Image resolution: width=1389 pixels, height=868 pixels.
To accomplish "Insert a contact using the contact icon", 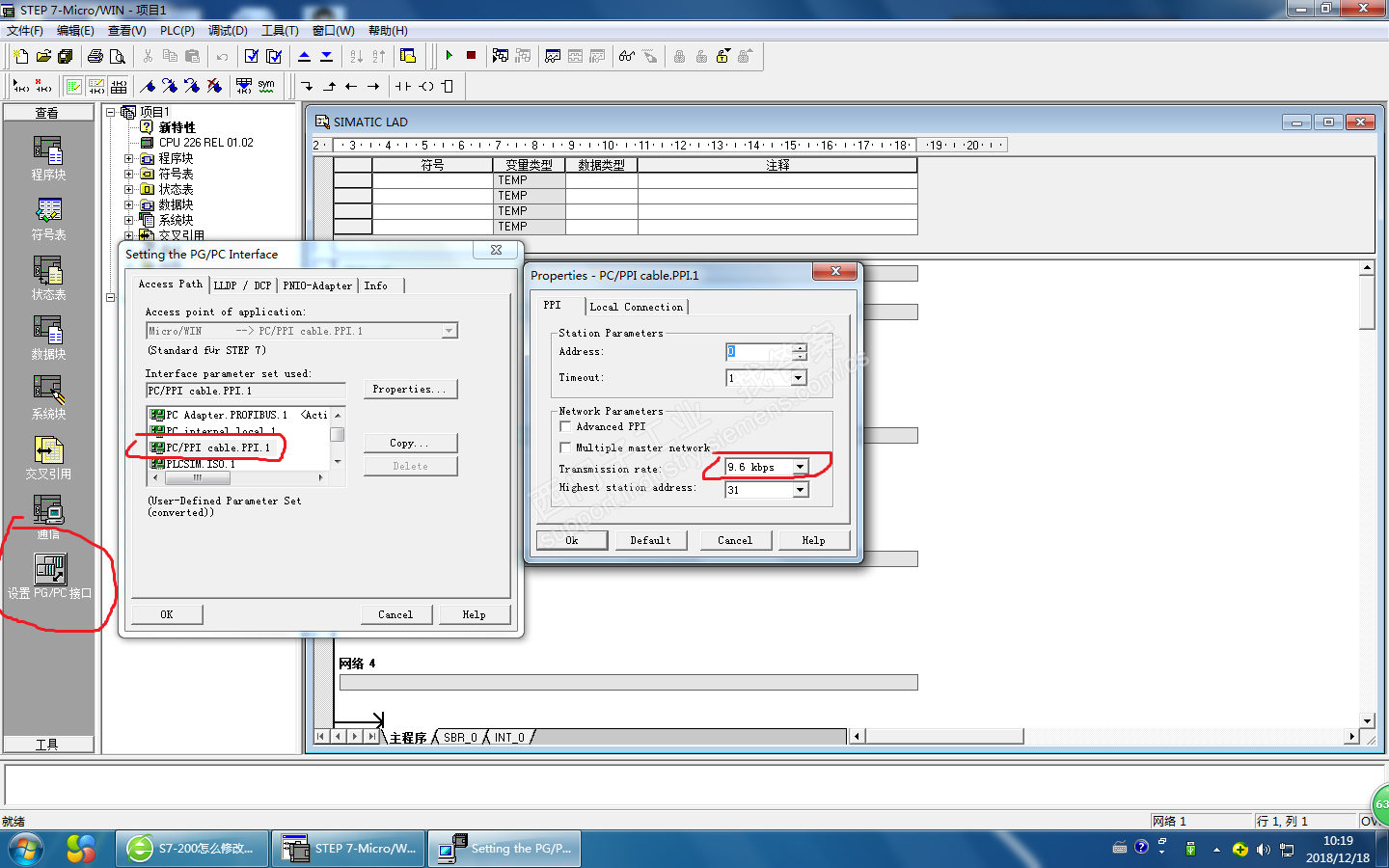I will [x=403, y=86].
